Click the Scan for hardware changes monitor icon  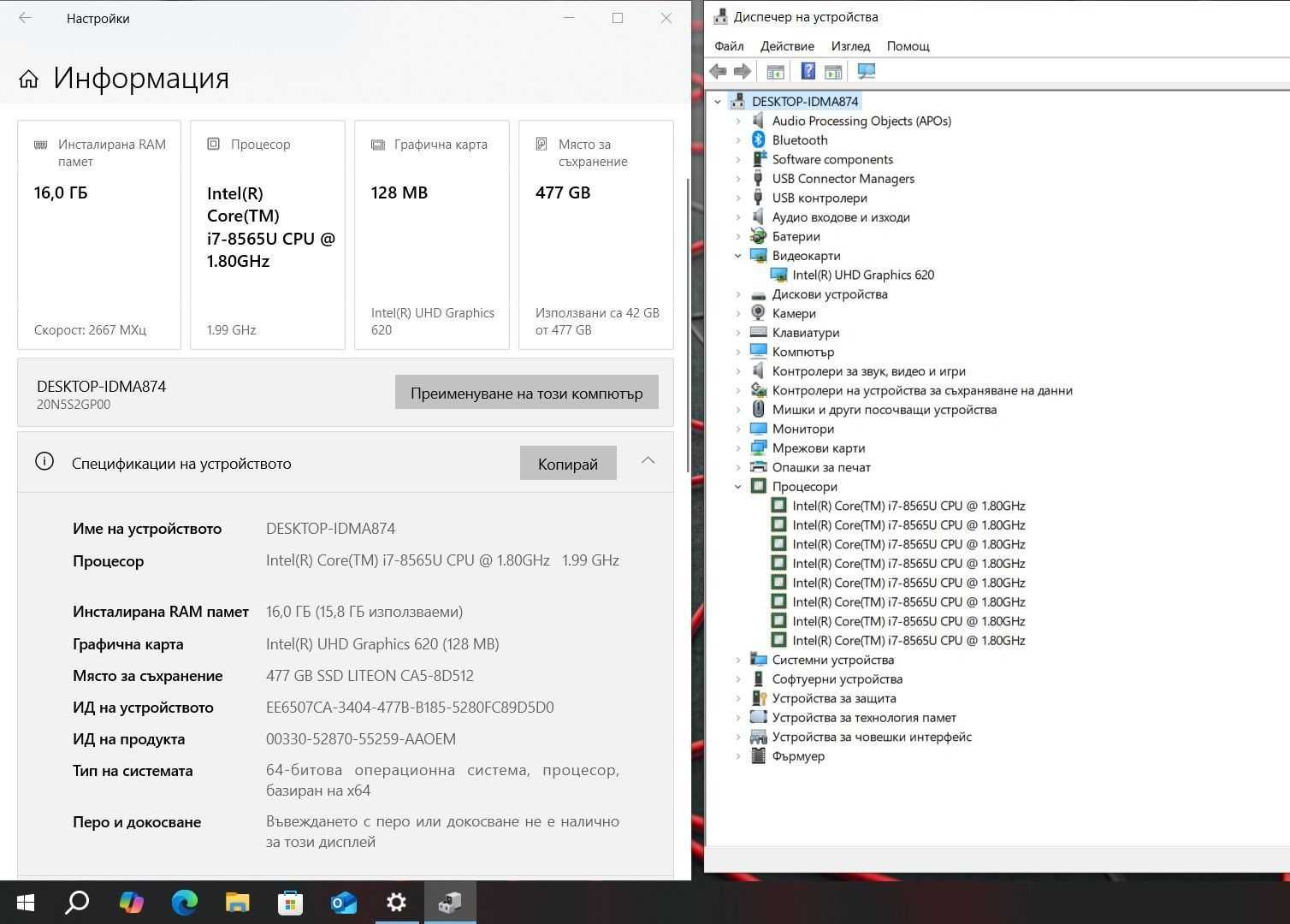tap(867, 72)
